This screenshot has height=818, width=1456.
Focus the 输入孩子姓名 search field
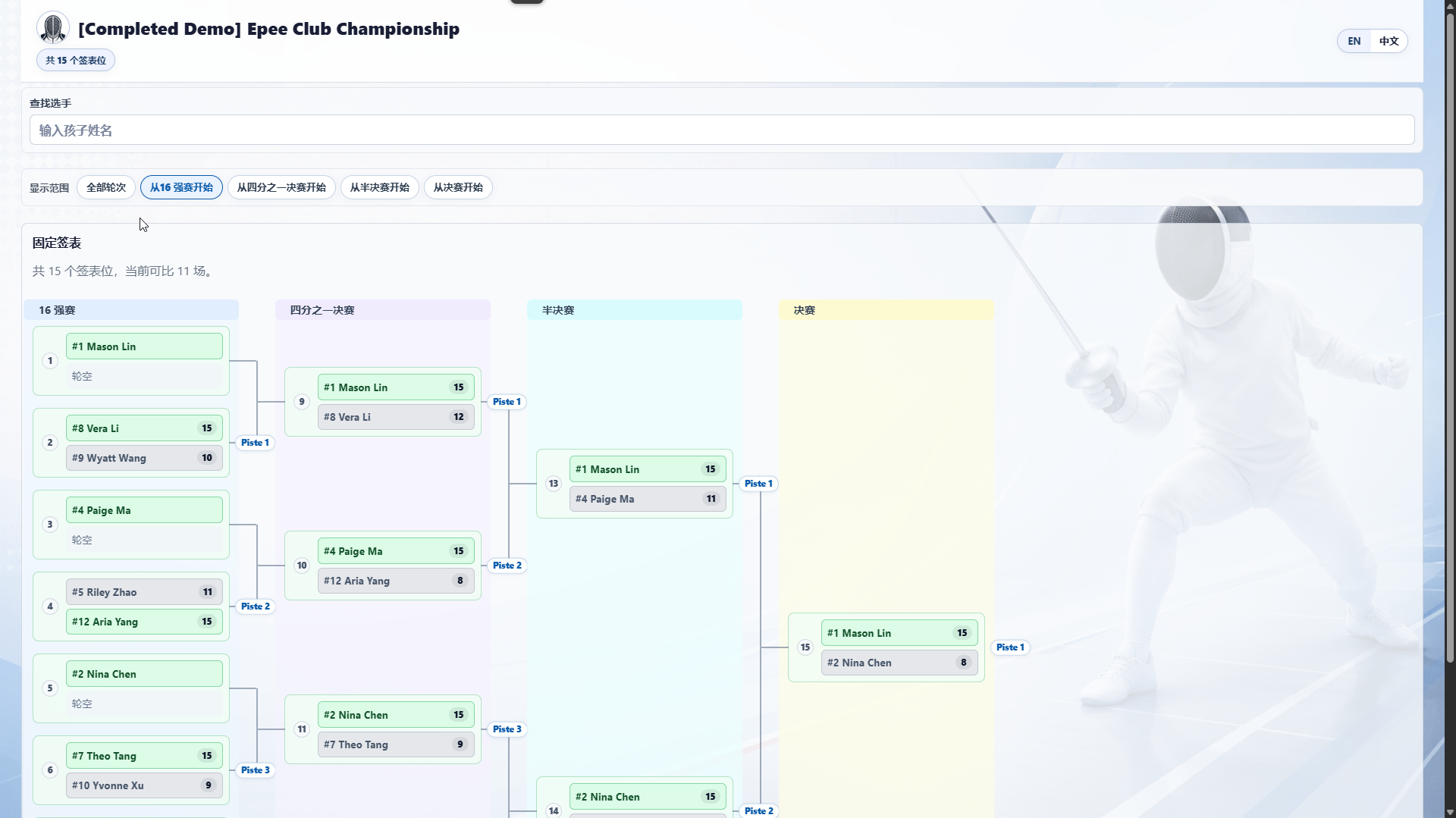coord(722,130)
